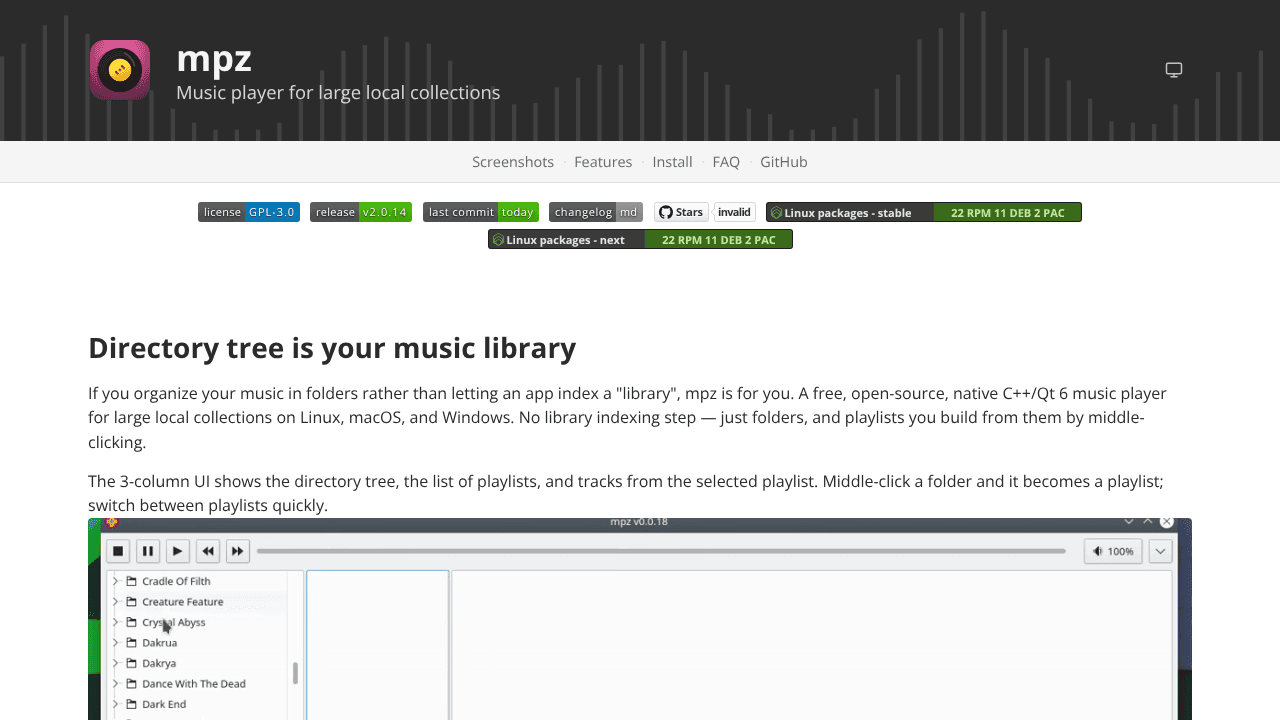The width and height of the screenshot is (1280, 720).
Task: Click the fast-forward button in mpz screenshot
Action: coord(237,551)
